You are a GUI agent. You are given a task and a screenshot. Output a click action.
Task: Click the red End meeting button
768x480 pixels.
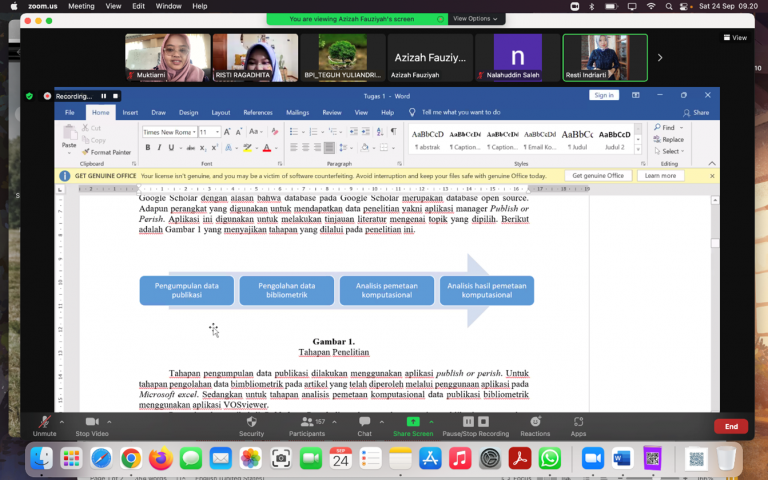coord(731,426)
